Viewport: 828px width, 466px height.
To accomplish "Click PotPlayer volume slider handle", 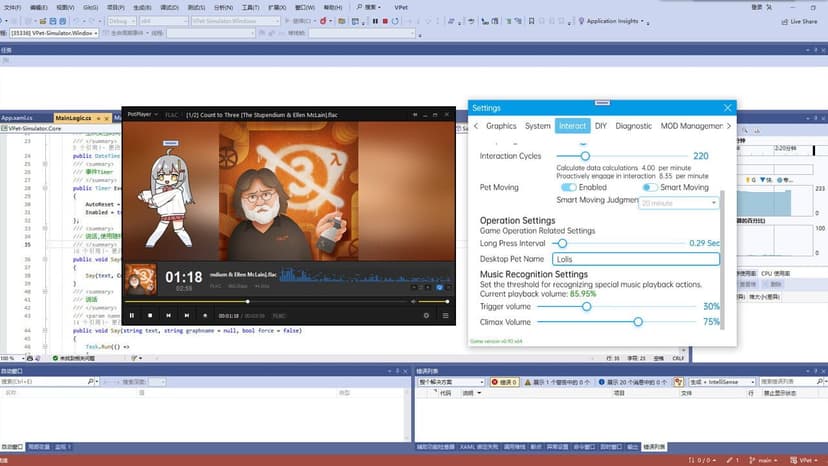I will 447,301.
